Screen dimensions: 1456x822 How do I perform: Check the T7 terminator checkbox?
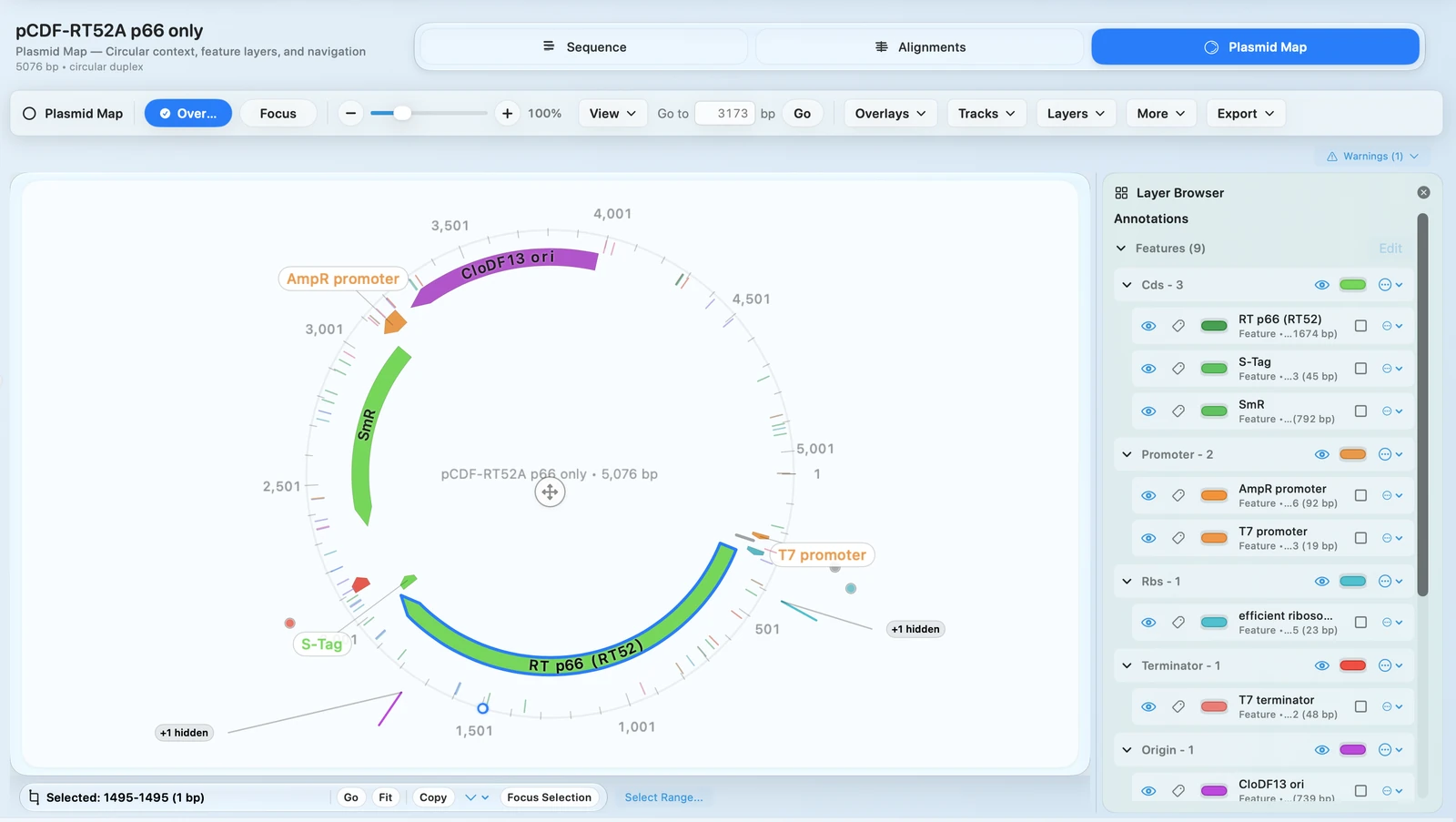(1360, 706)
